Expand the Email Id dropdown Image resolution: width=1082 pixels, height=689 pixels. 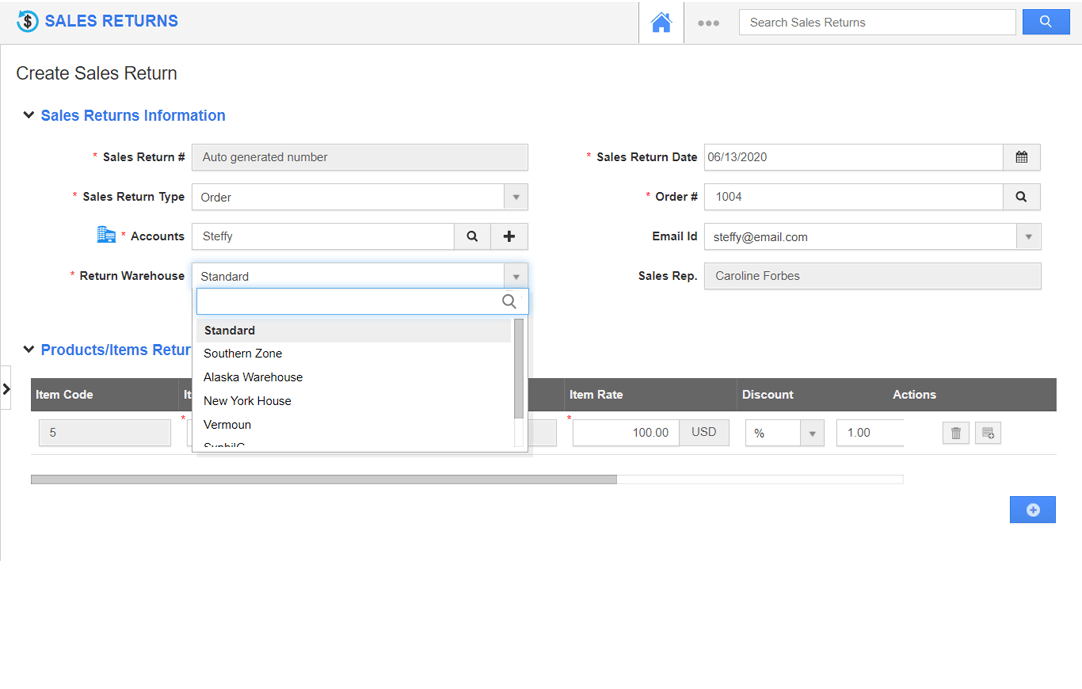pos(1028,237)
